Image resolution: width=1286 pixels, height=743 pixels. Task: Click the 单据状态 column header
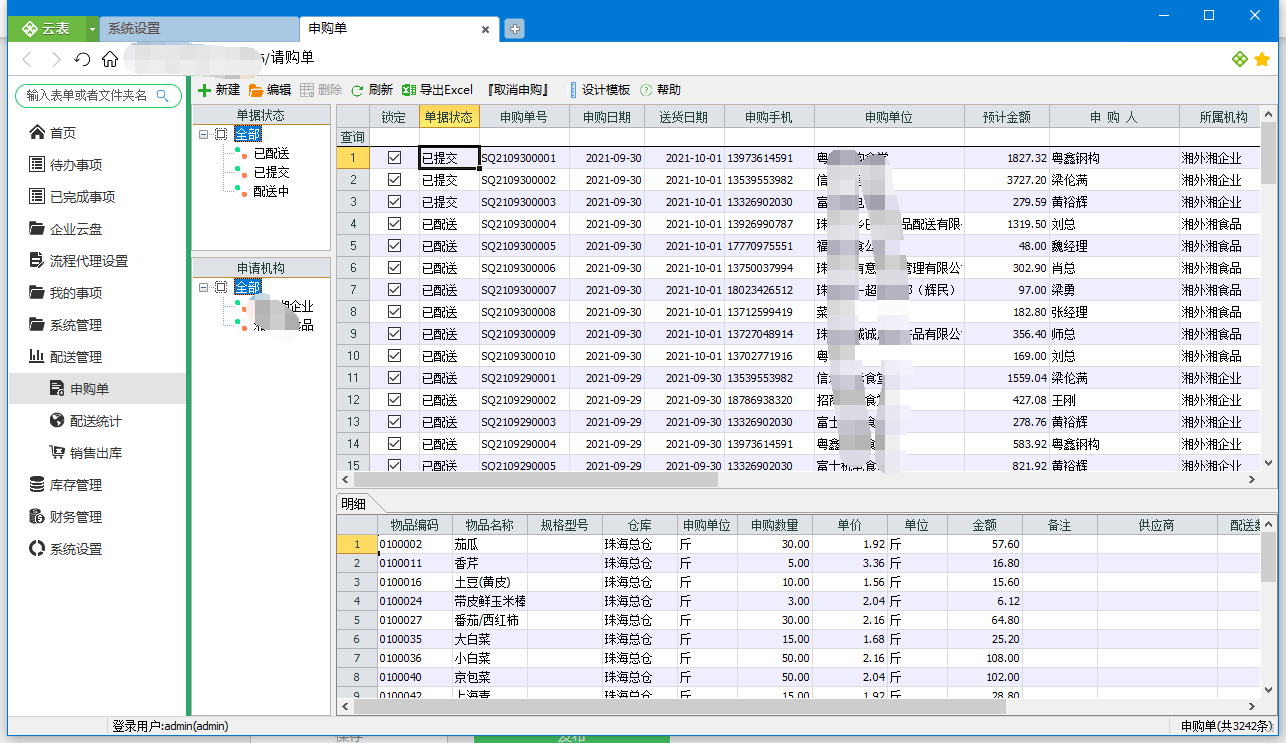(x=449, y=117)
